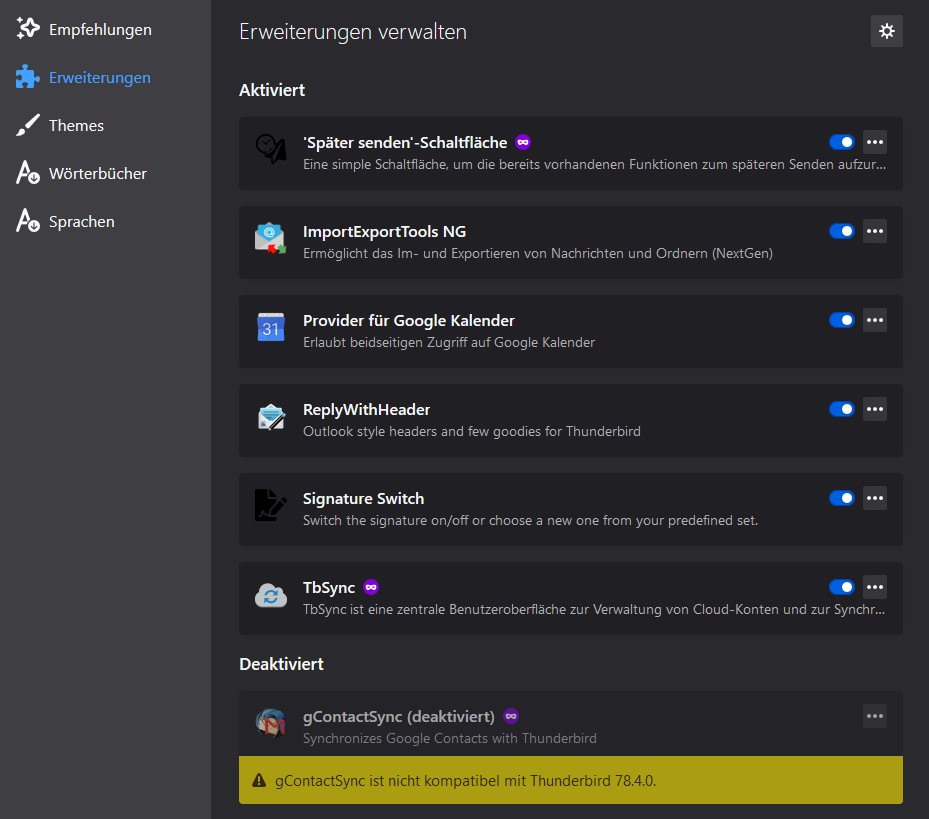Image resolution: width=929 pixels, height=819 pixels.
Task: Click the 'Eine simple Schaltfläche' description text
Action: (594, 164)
